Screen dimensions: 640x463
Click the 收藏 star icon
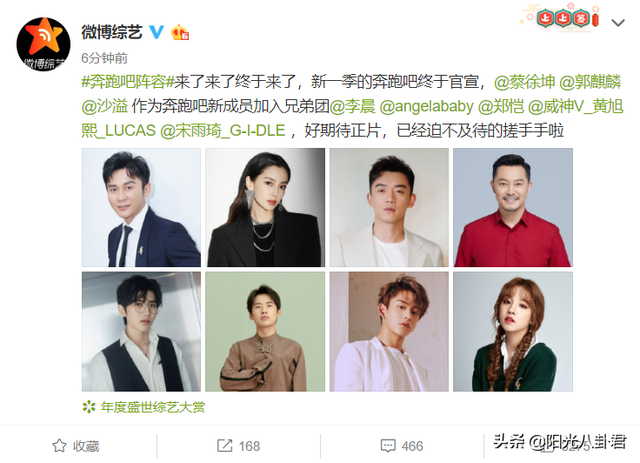(59, 446)
